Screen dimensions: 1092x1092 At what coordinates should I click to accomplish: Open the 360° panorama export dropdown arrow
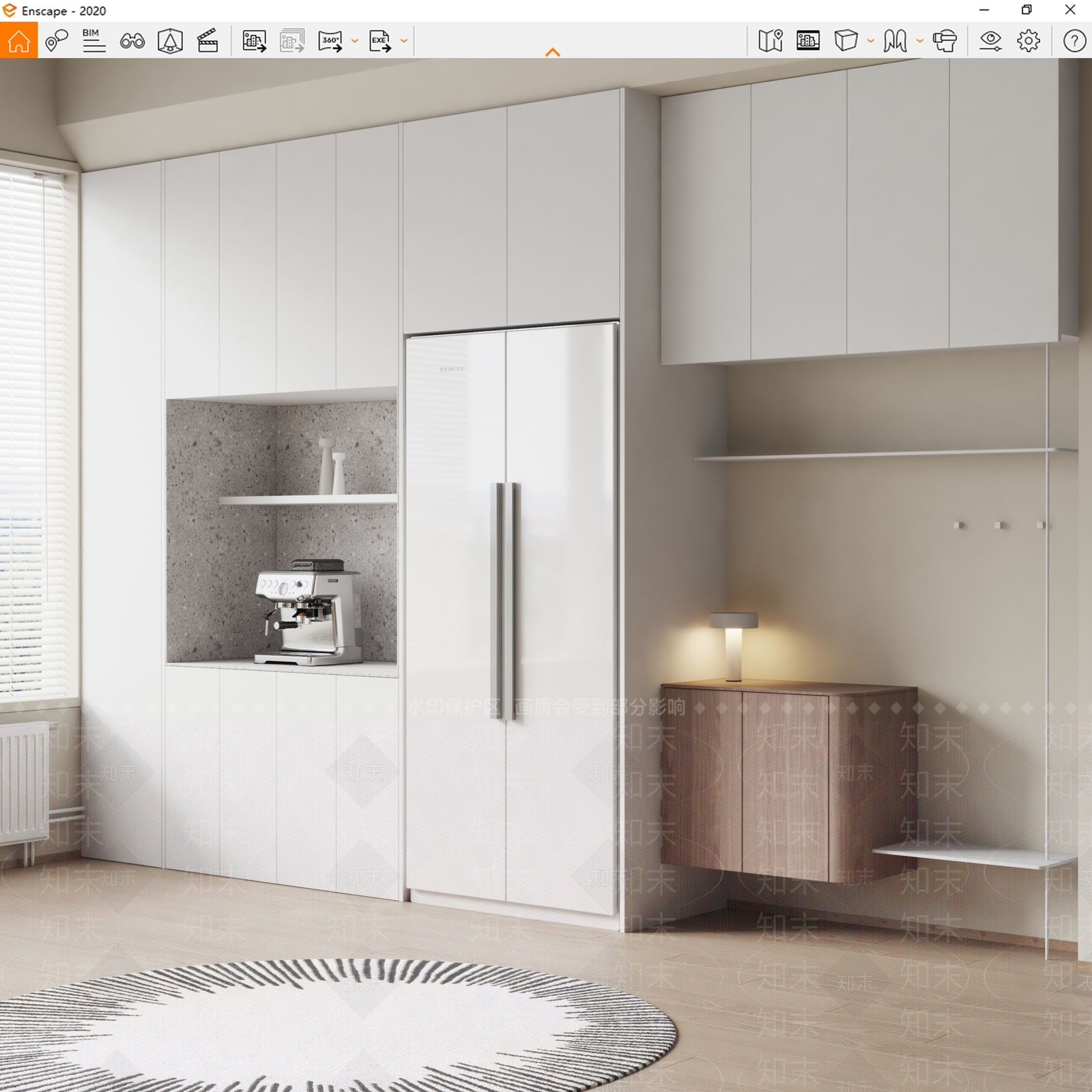click(x=354, y=41)
